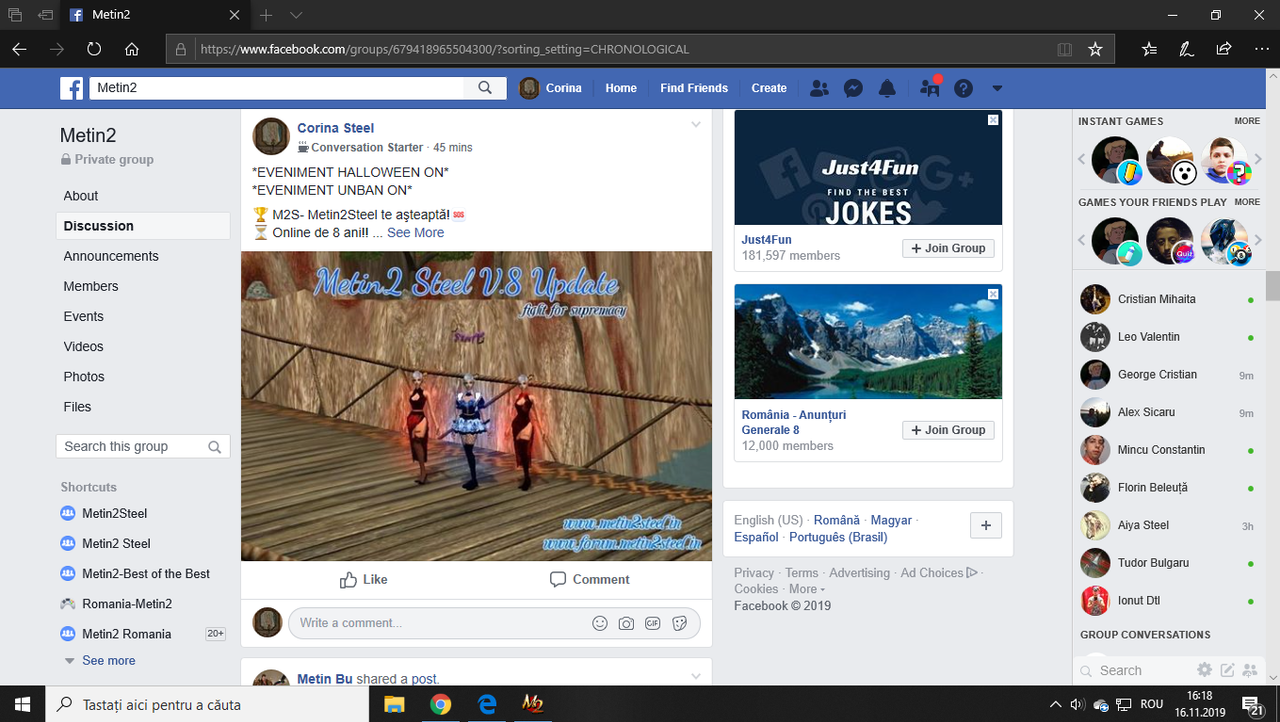1280x722 pixels.
Task: Click the browser Back arrow
Action: click(x=19, y=49)
